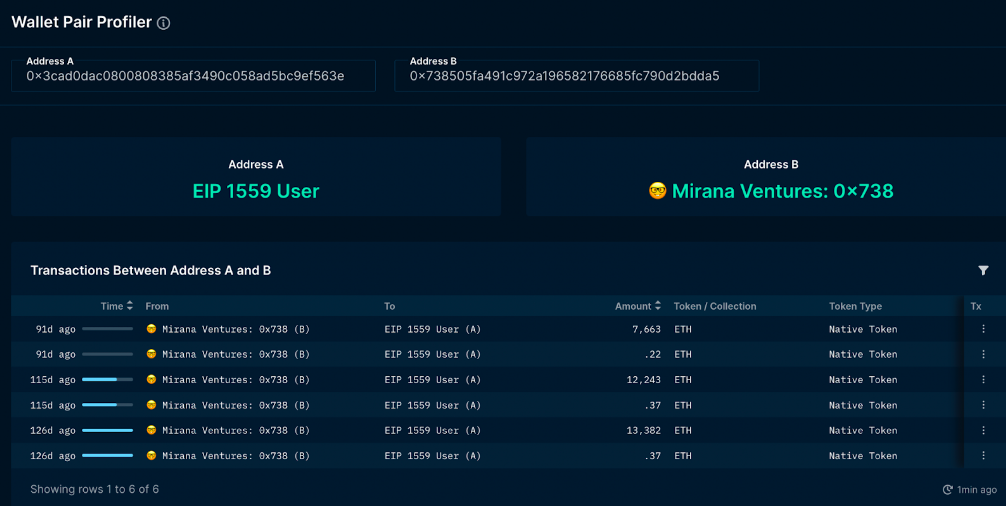Open the Mirana Ventures: 0x738 entity heading
Screen dimensions: 1006x506
(782, 191)
